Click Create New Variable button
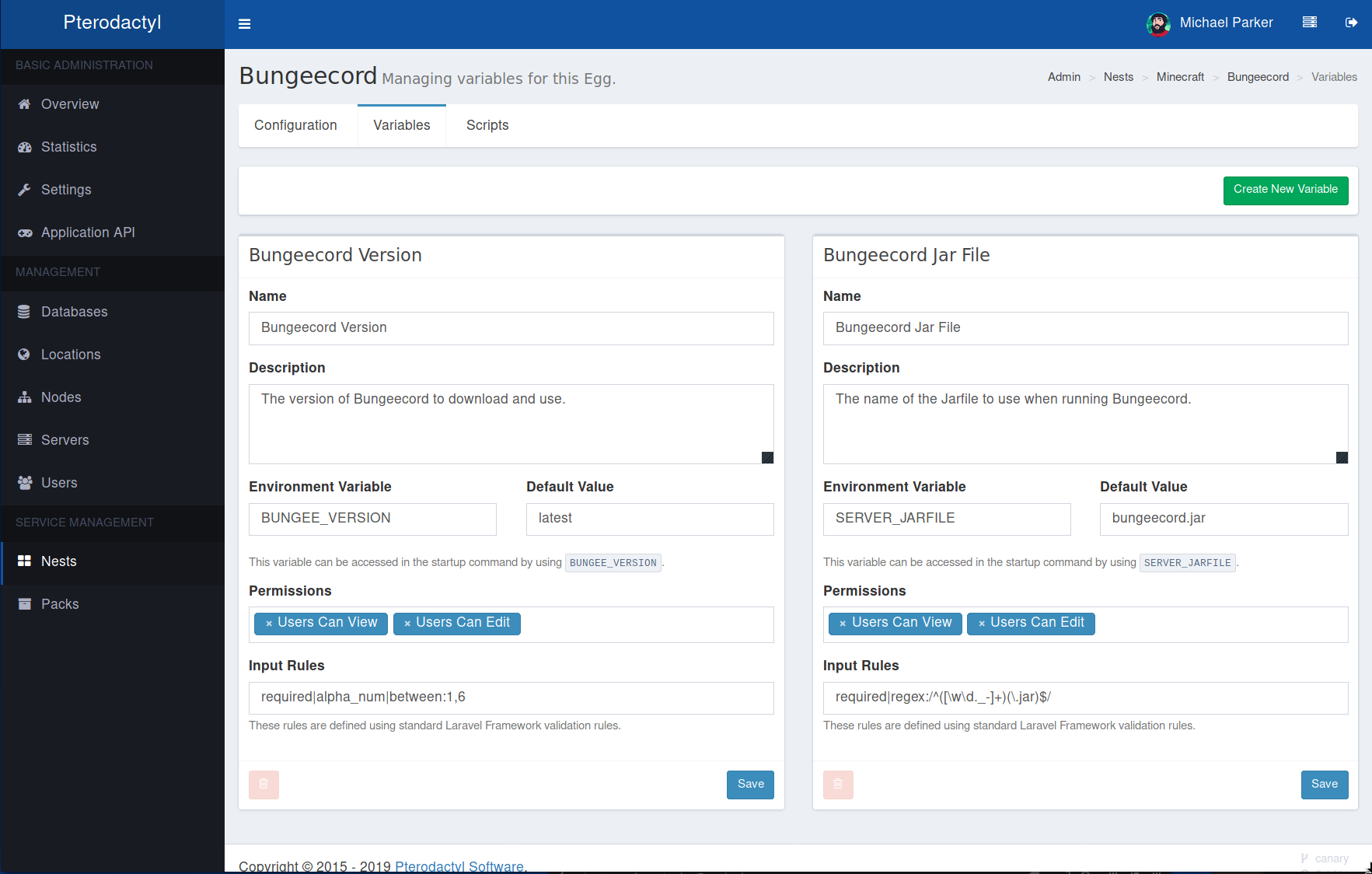 click(1285, 190)
